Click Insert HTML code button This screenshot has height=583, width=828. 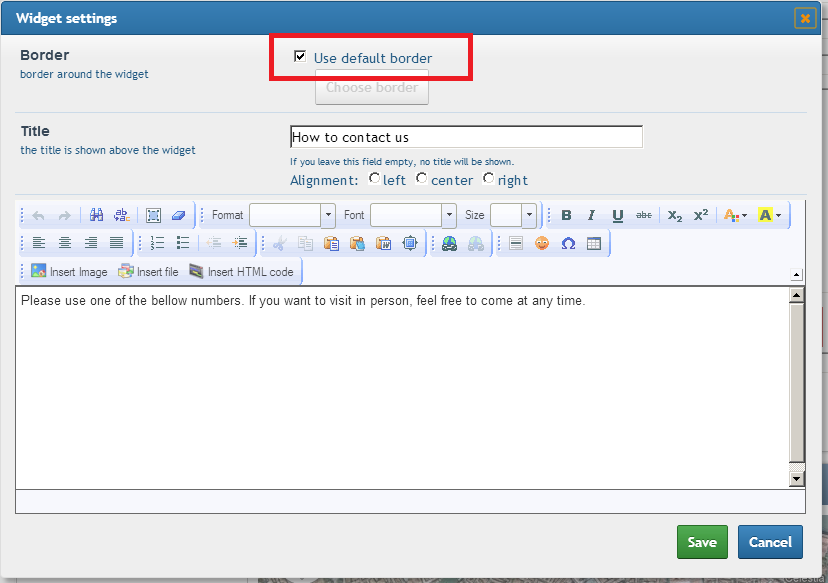[x=241, y=272]
